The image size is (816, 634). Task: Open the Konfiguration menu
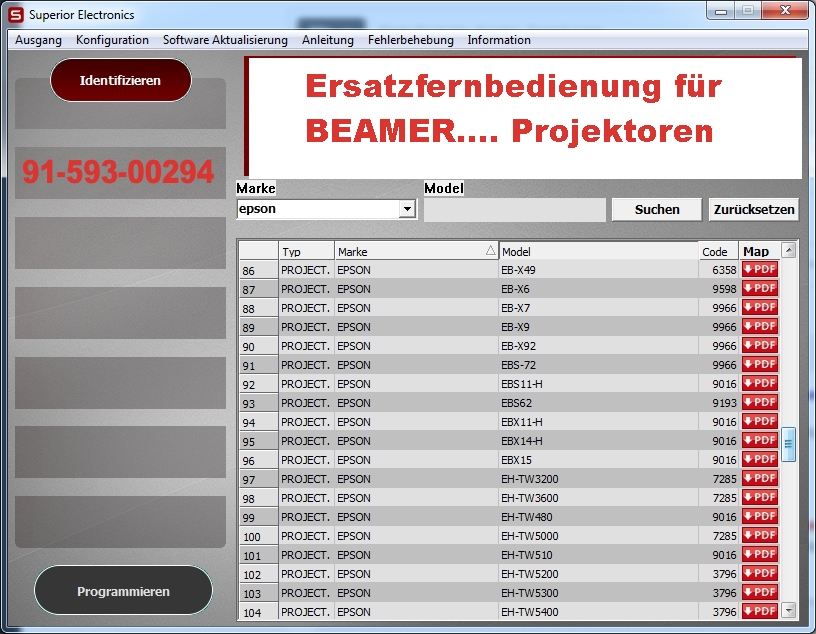click(x=112, y=40)
